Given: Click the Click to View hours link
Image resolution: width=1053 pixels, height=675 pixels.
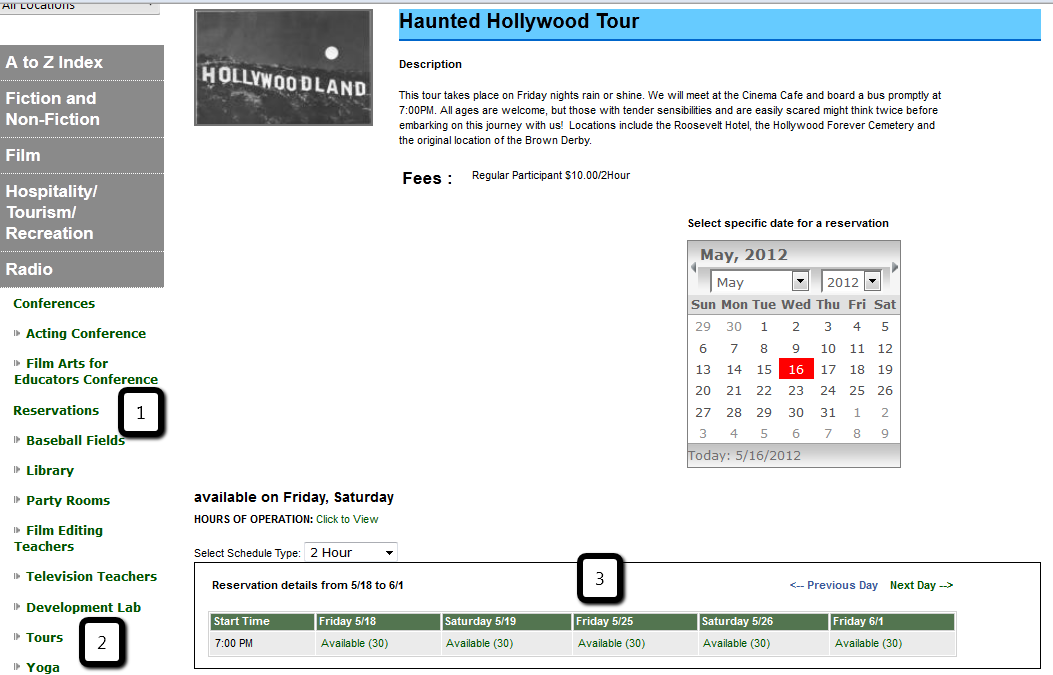Looking at the screenshot, I should (347, 519).
